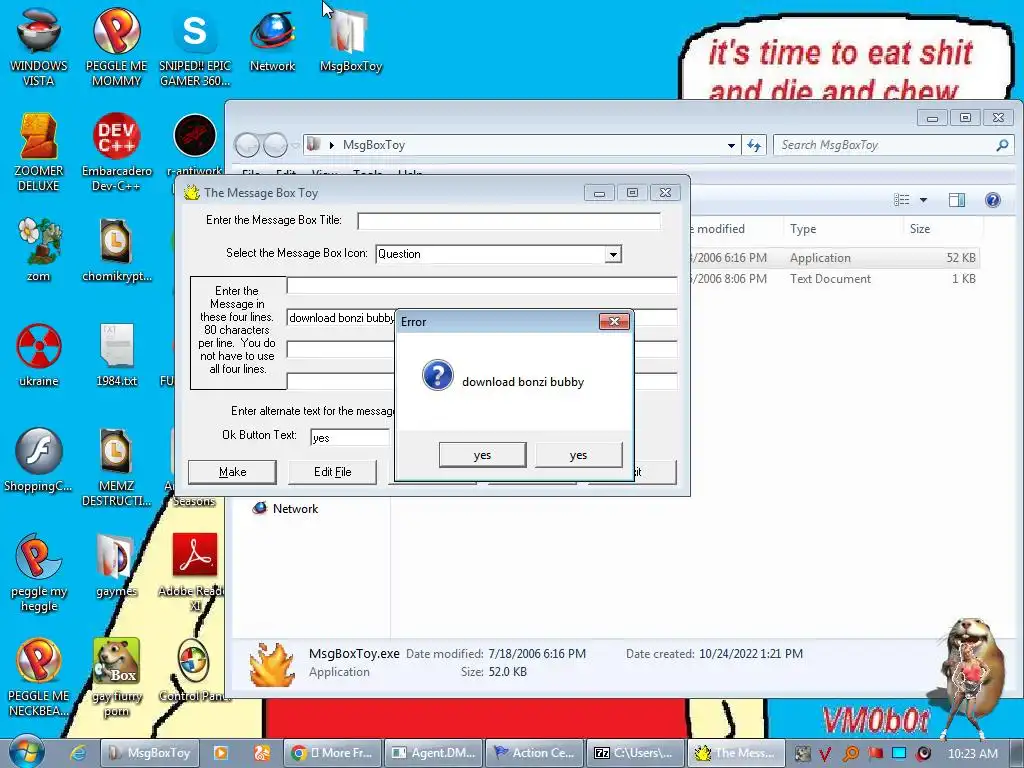Open MEMZ DESTRUCTI... desktop icon

click(116, 467)
